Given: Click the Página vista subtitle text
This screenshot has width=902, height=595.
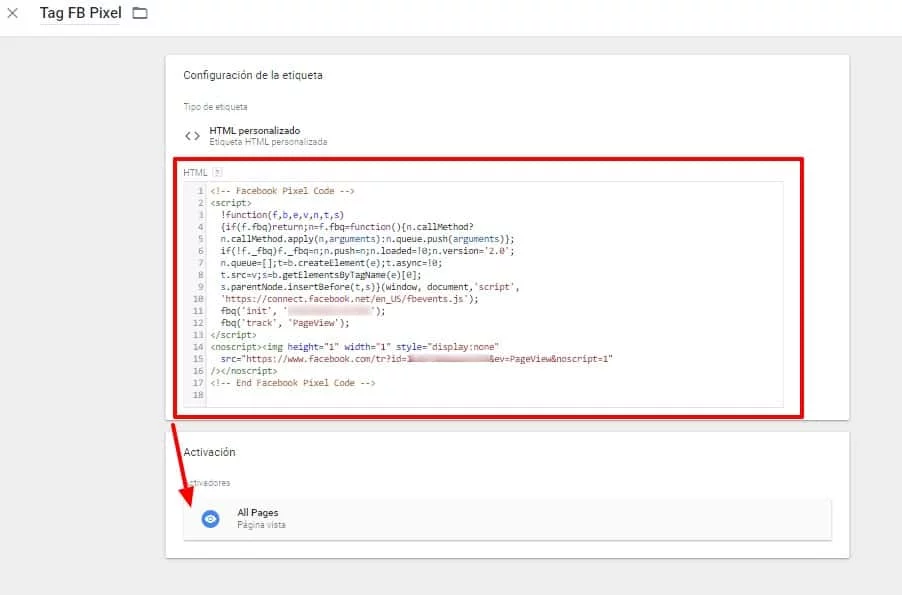Looking at the screenshot, I should pyautogui.click(x=261, y=525).
